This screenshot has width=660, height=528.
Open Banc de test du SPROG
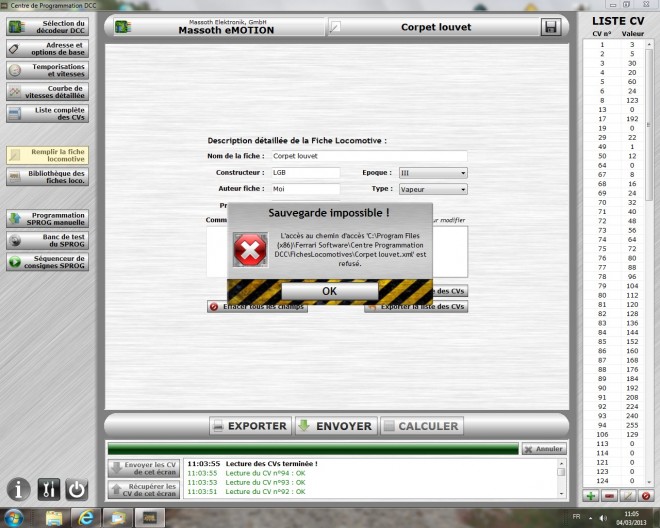click(48, 240)
